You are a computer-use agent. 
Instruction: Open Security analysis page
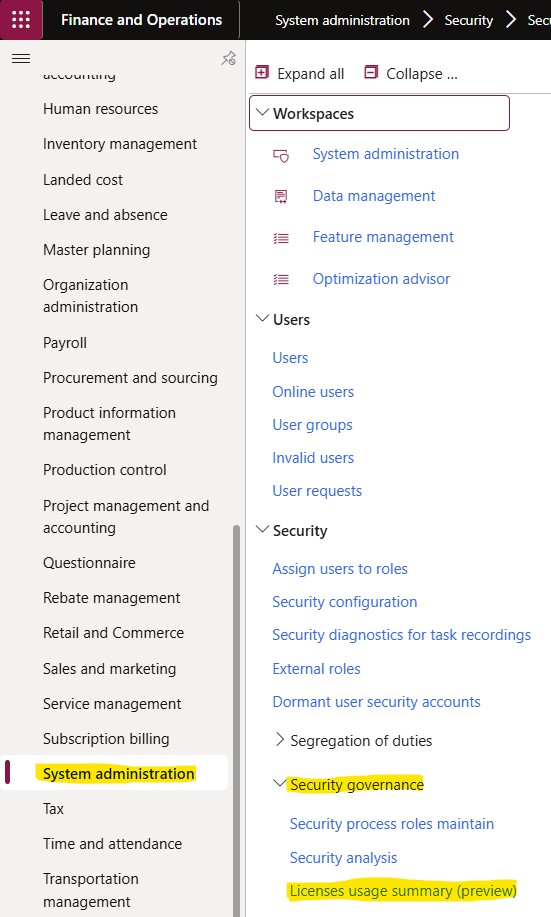[343, 858]
